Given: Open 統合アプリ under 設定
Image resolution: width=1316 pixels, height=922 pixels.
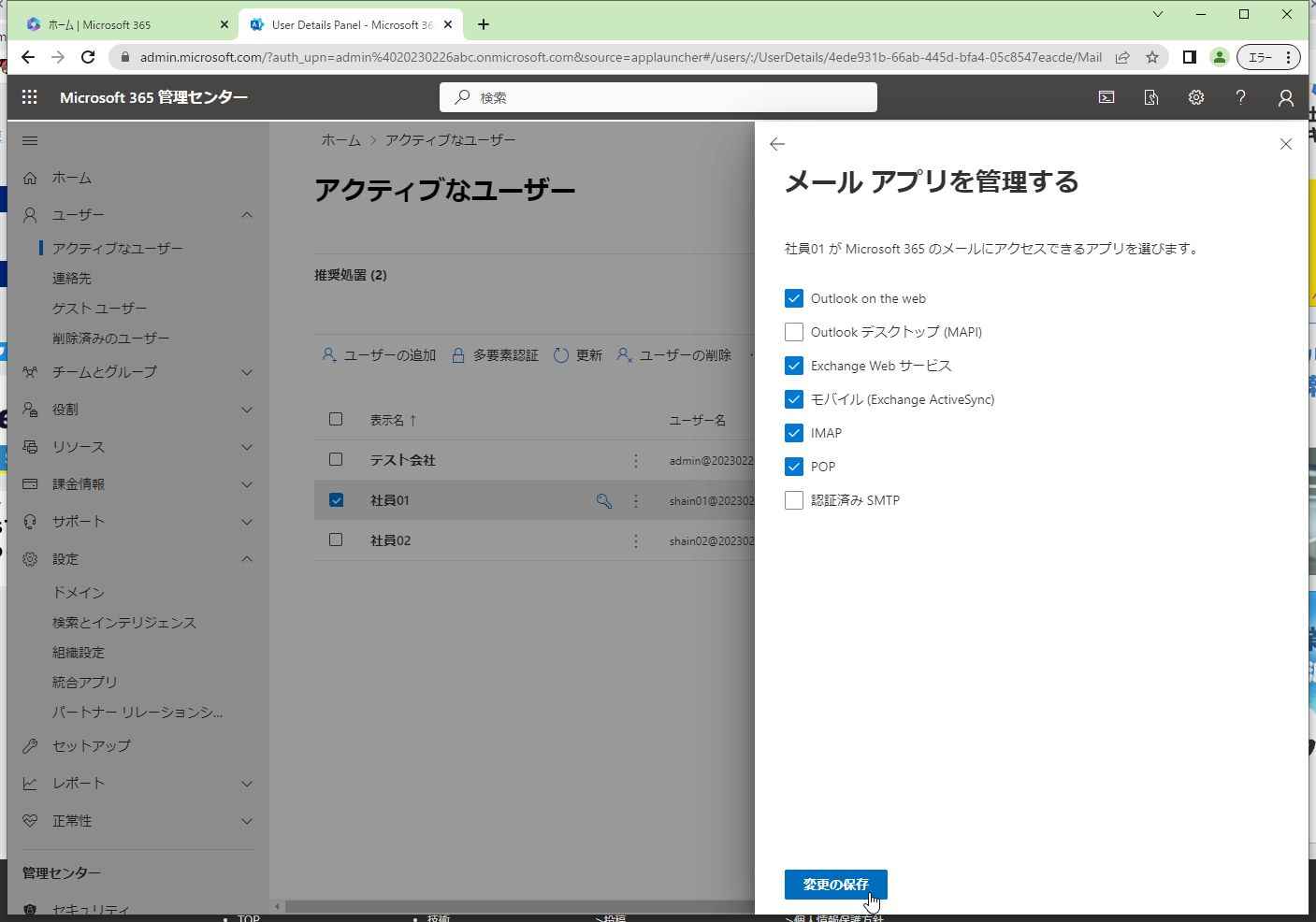Looking at the screenshot, I should (x=85, y=683).
